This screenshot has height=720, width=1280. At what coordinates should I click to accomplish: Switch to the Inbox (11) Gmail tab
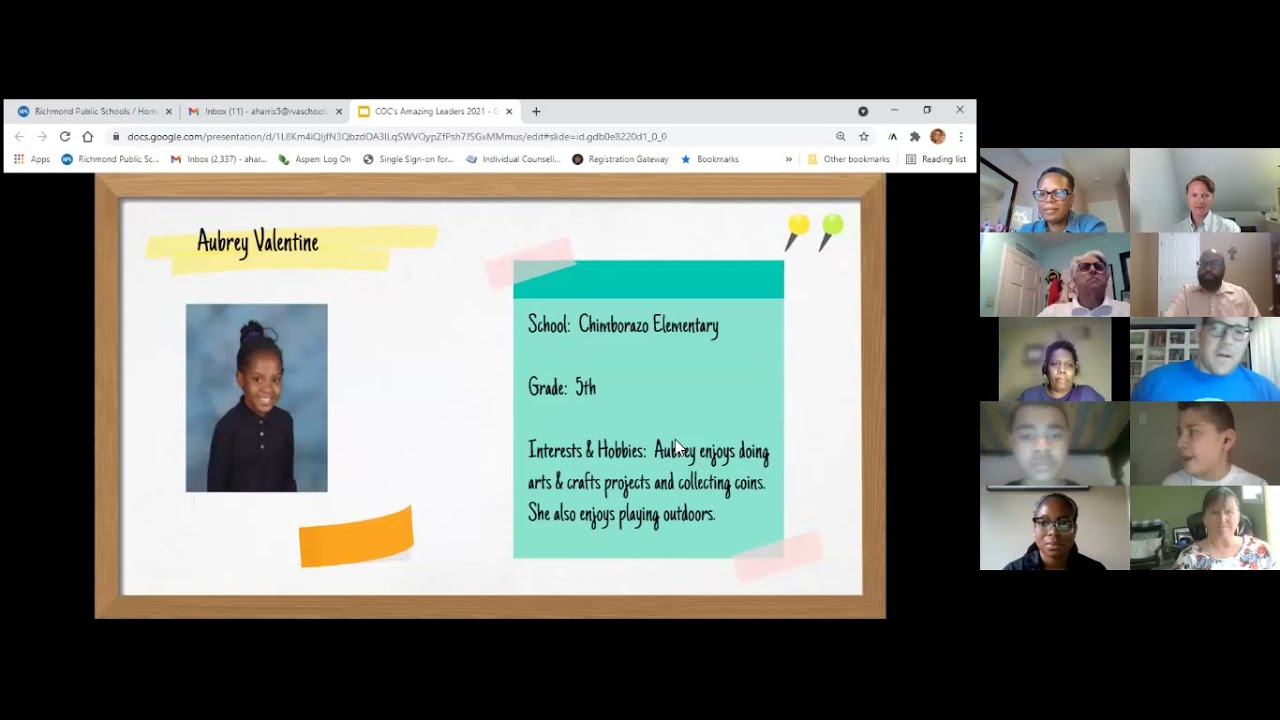click(265, 111)
